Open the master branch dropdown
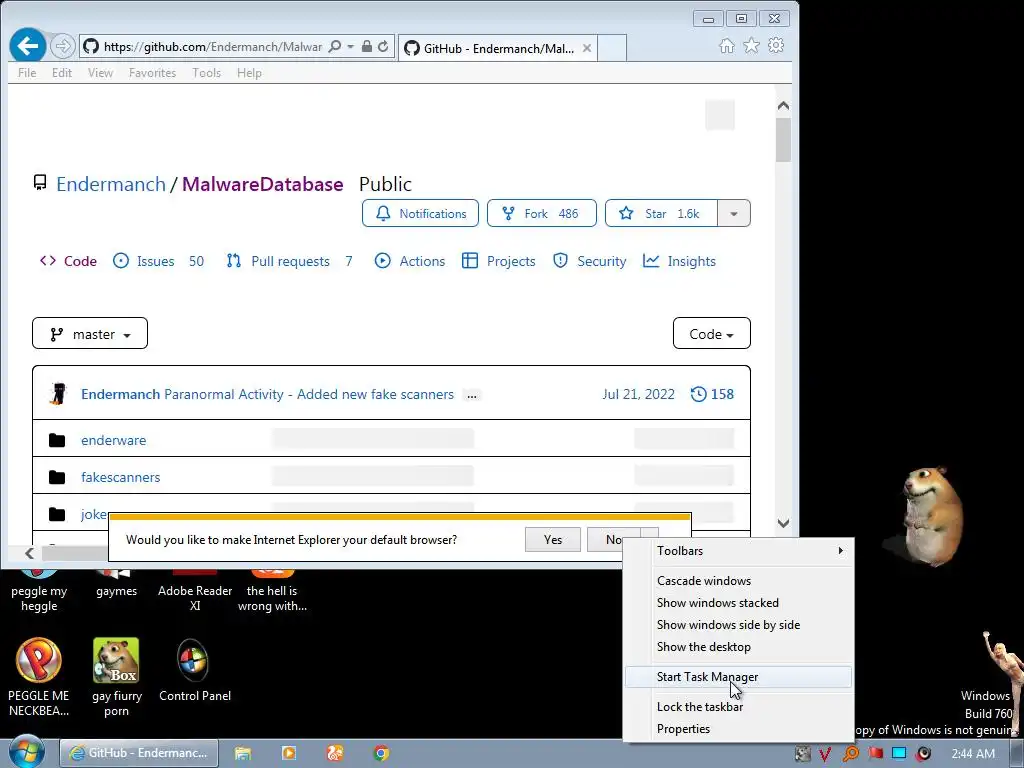The height and width of the screenshot is (768, 1024). (x=90, y=334)
